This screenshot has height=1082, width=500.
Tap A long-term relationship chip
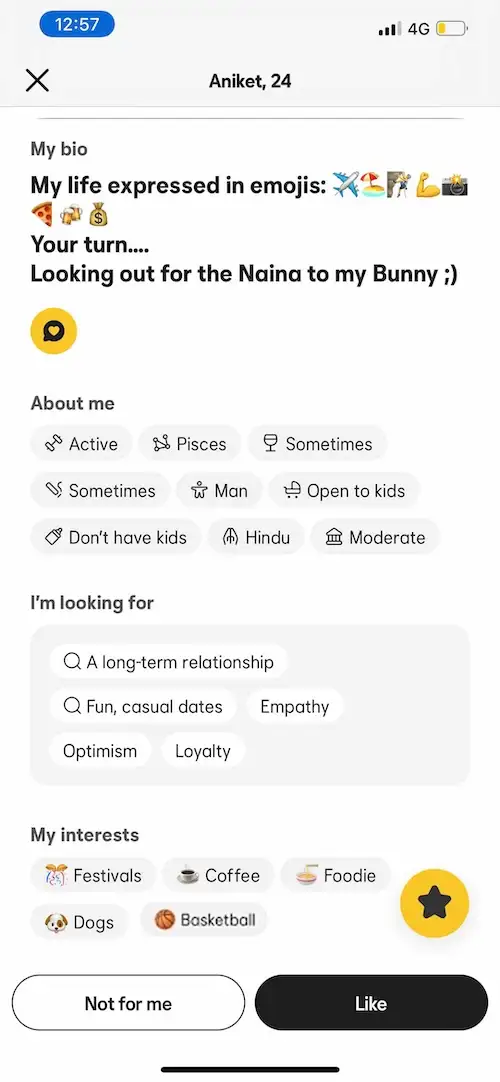point(168,662)
